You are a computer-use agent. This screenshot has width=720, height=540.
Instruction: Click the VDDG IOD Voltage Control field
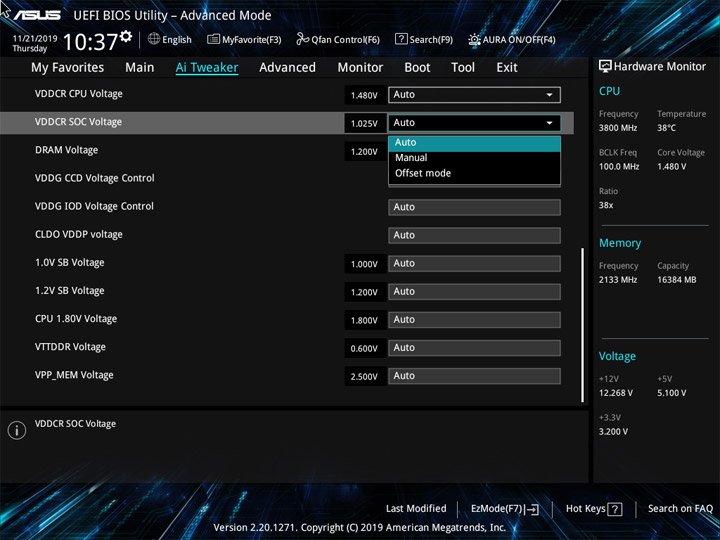click(474, 207)
